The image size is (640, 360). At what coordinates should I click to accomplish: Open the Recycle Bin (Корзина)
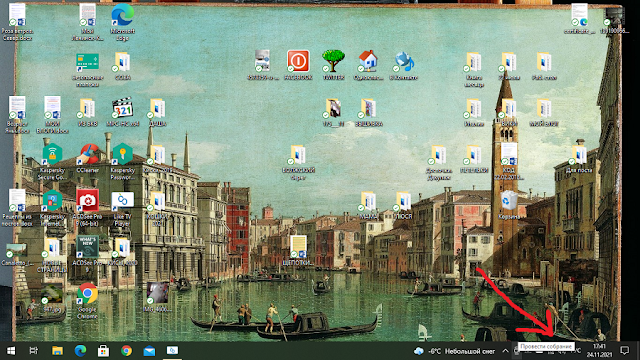(x=509, y=205)
